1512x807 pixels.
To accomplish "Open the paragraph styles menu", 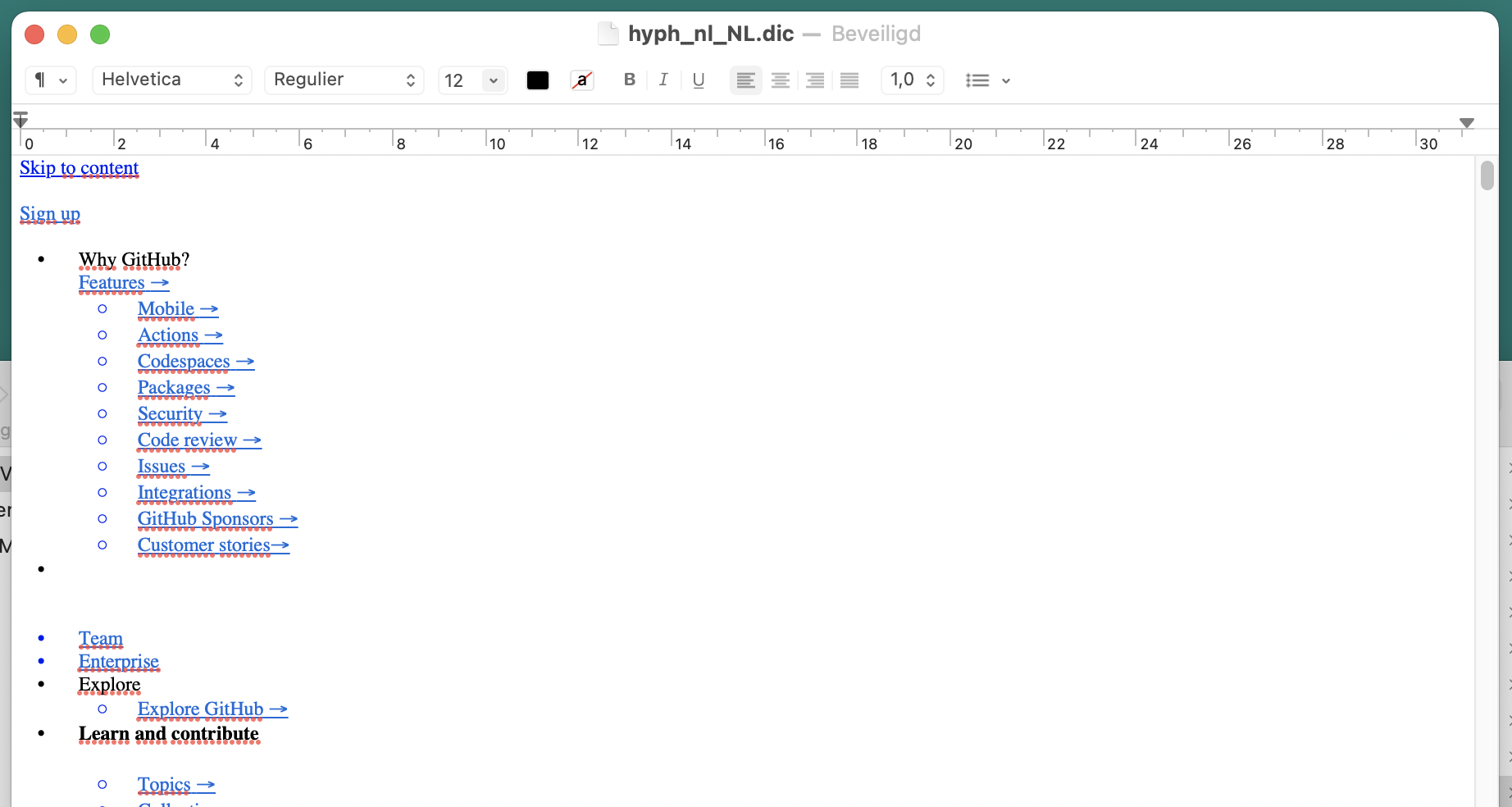I will click(x=51, y=80).
